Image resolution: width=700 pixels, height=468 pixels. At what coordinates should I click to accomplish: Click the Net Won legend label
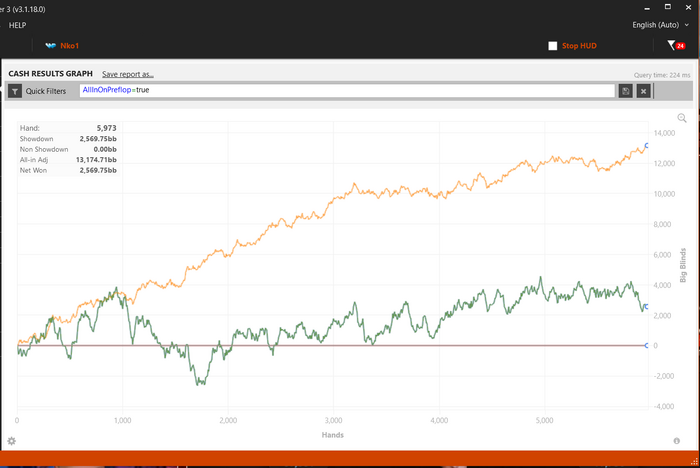coord(33,170)
